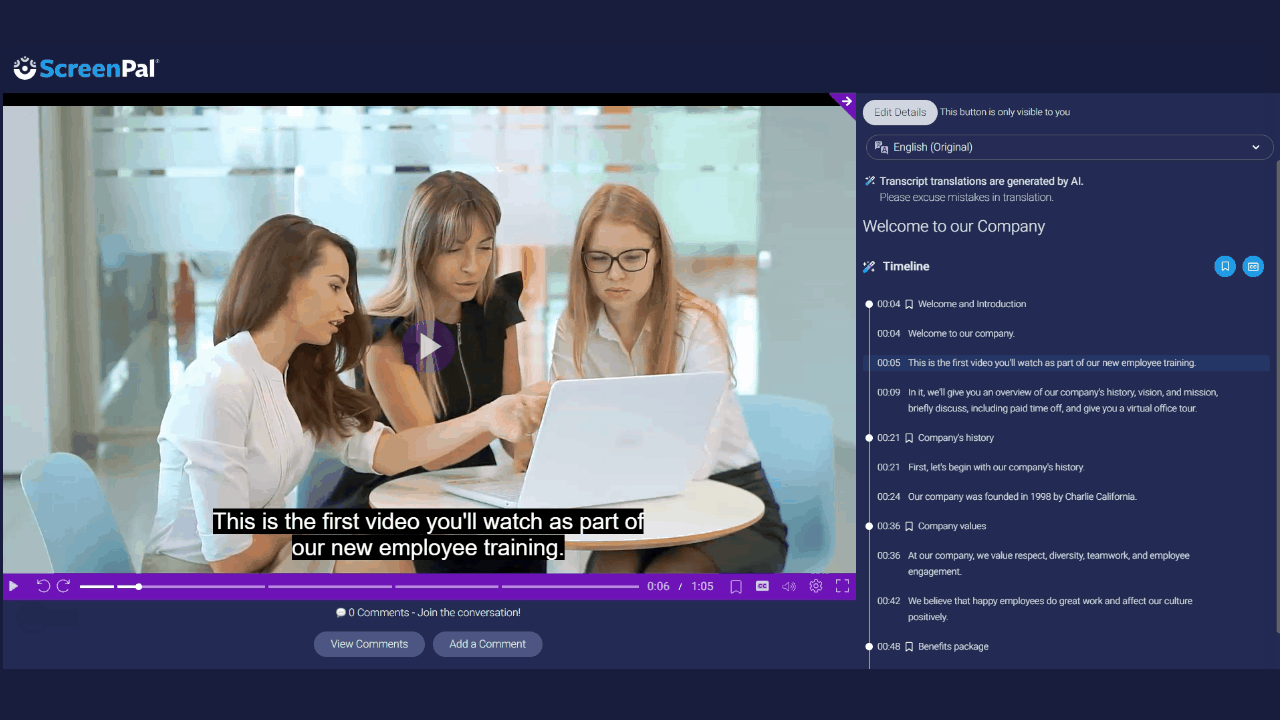Toggle chapters with the Timeline bookmark button

coord(1225,266)
